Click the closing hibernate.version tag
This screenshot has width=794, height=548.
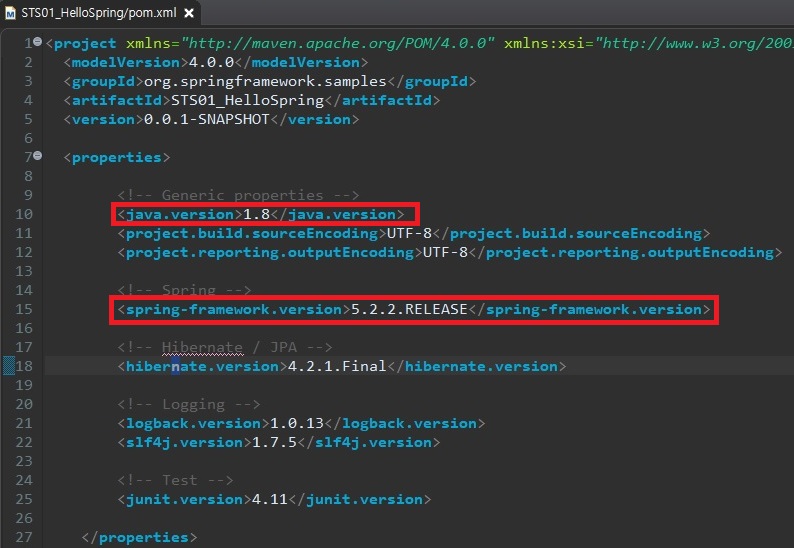pos(477,366)
